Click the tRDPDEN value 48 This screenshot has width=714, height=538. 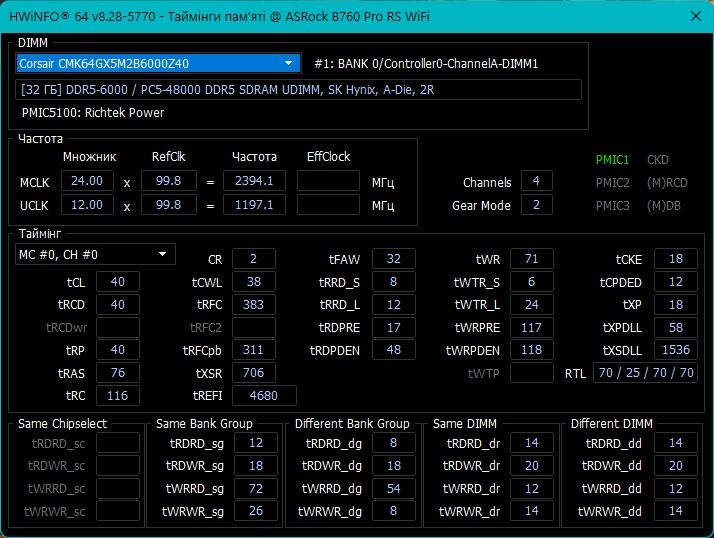point(393,350)
